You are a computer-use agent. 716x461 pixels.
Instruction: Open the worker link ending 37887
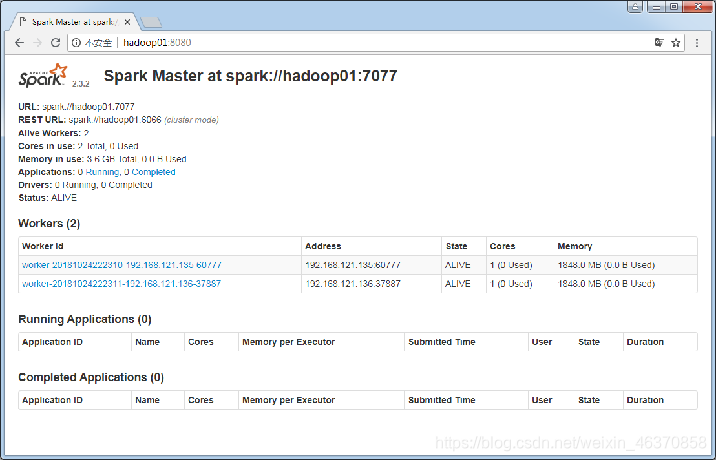pyautogui.click(x=121, y=283)
